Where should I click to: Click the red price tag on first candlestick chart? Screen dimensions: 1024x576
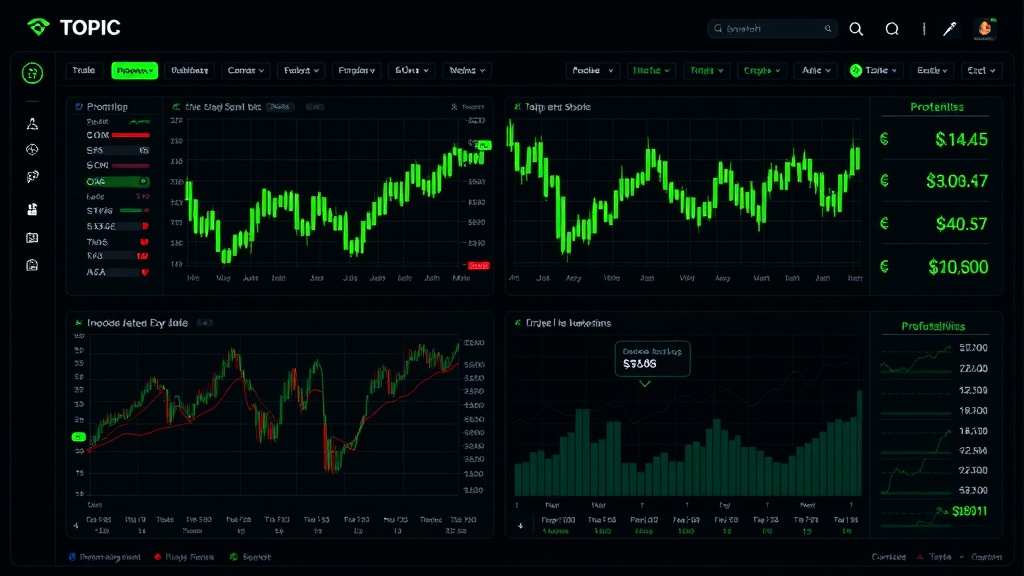coord(479,266)
